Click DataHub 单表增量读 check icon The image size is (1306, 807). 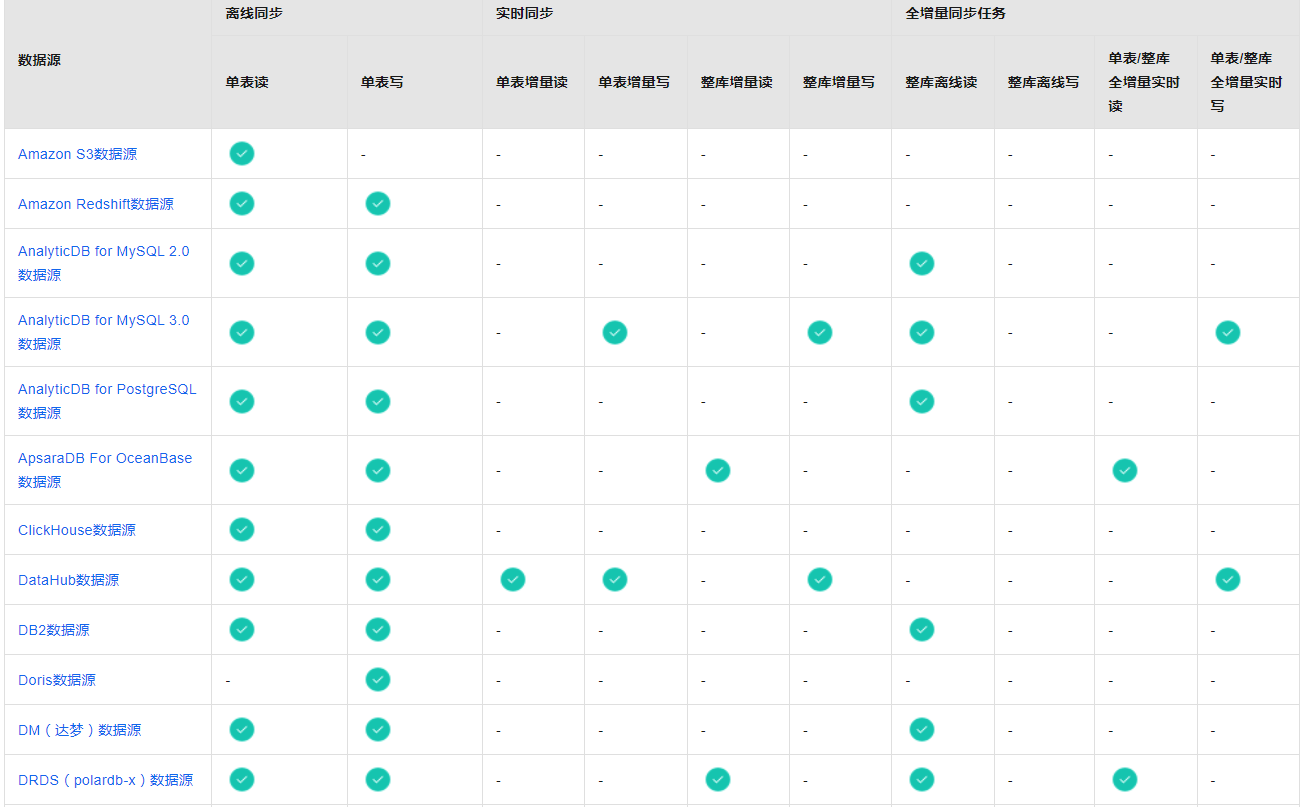point(513,580)
